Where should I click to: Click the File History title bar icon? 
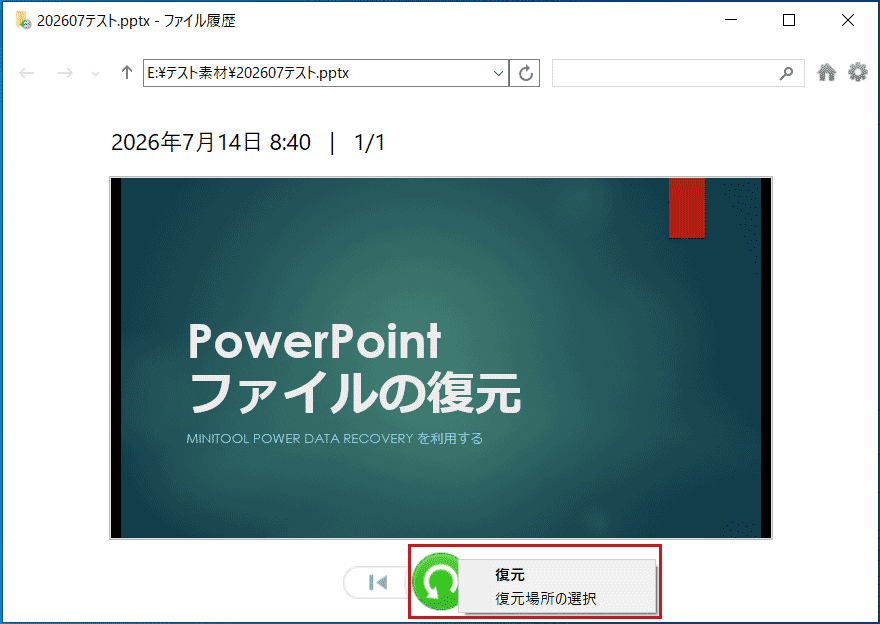click(23, 21)
